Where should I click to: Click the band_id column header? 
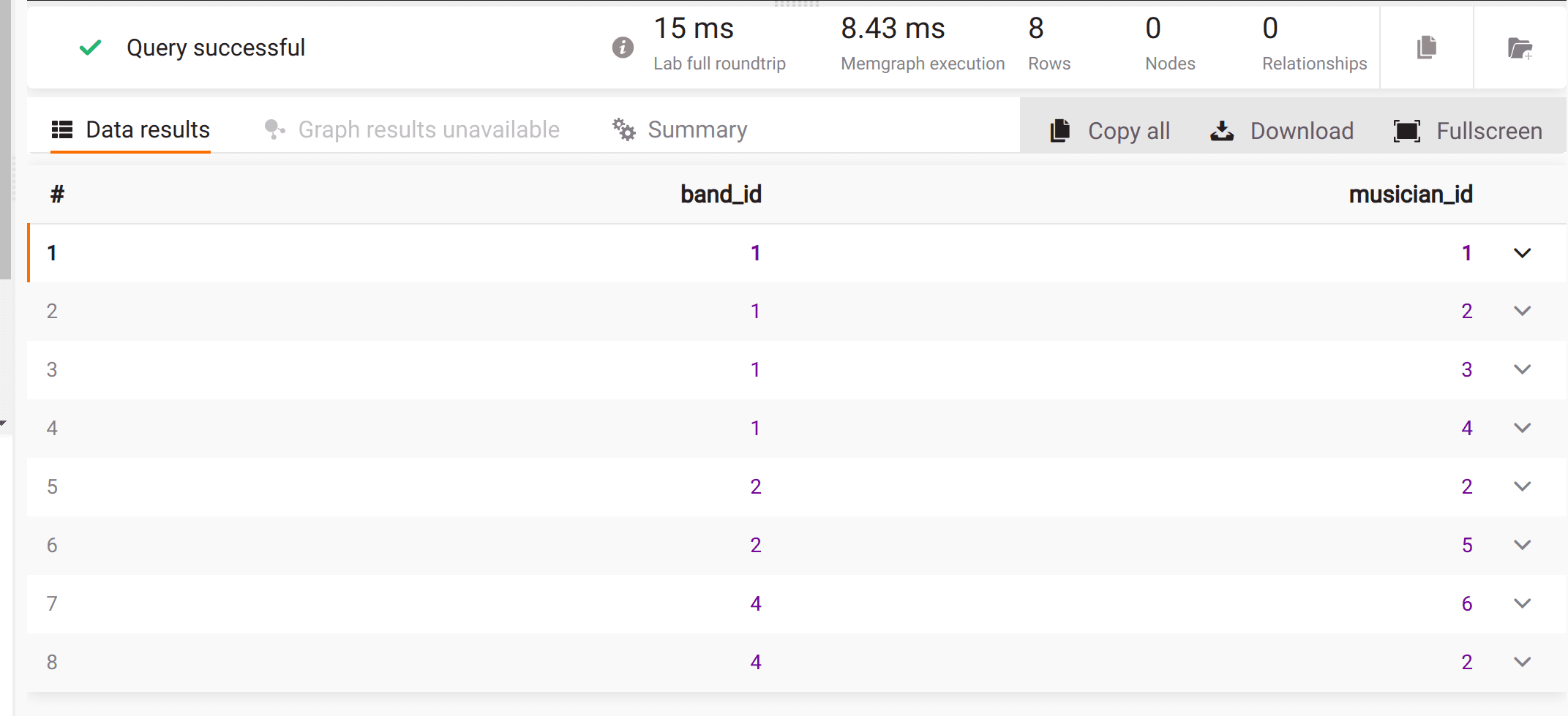coord(721,194)
